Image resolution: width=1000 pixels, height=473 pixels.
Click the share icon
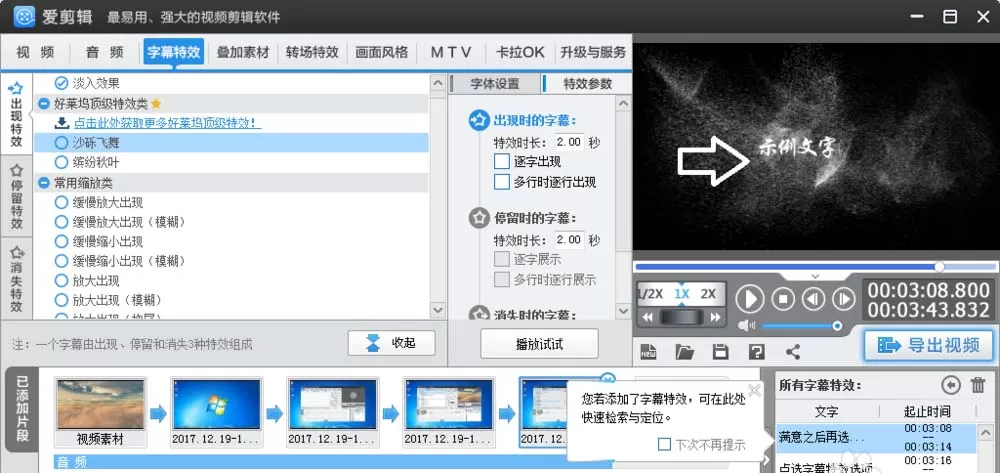point(793,351)
